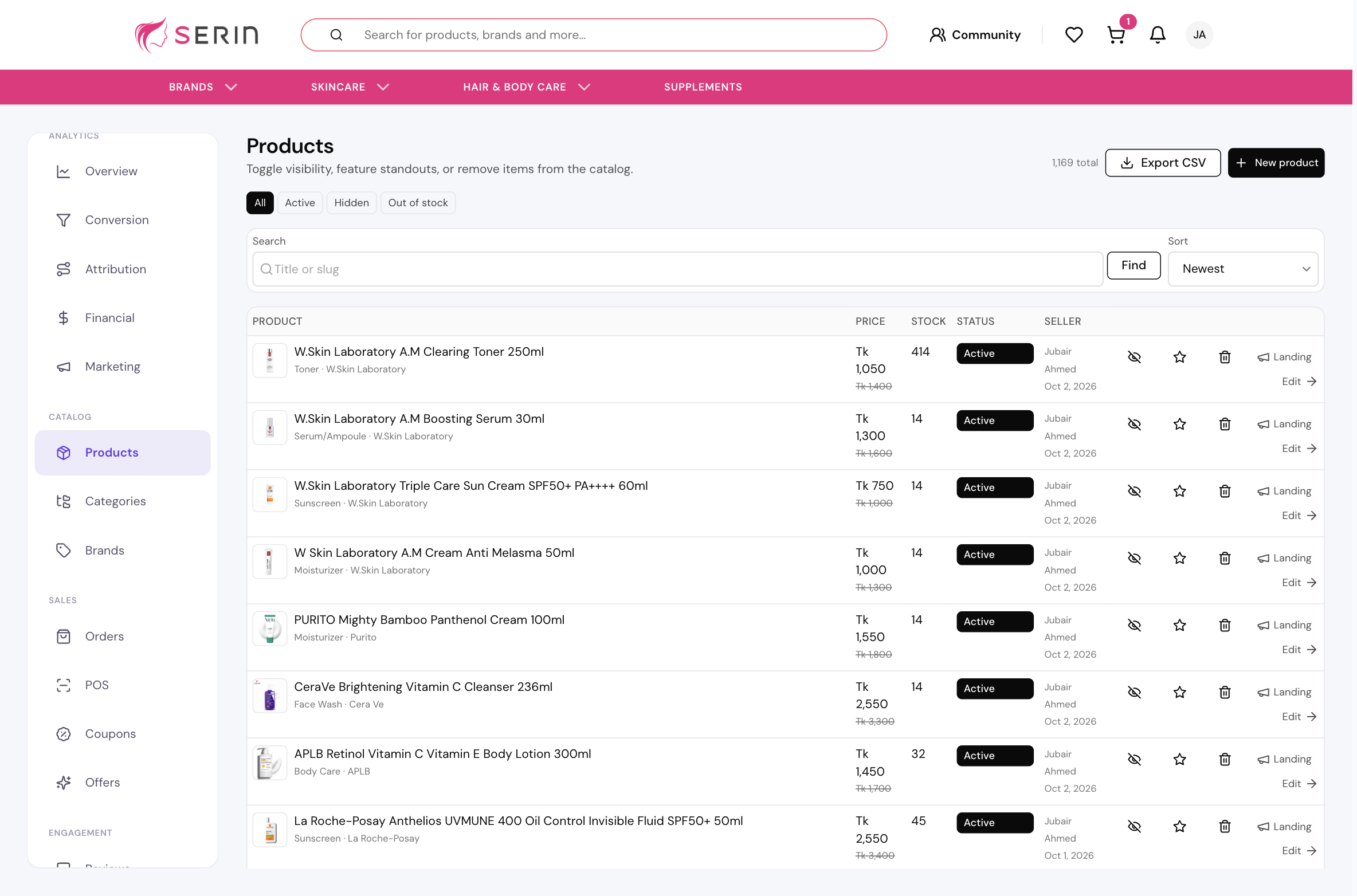Trash the Triple Care Sun Cream row

(1225, 491)
